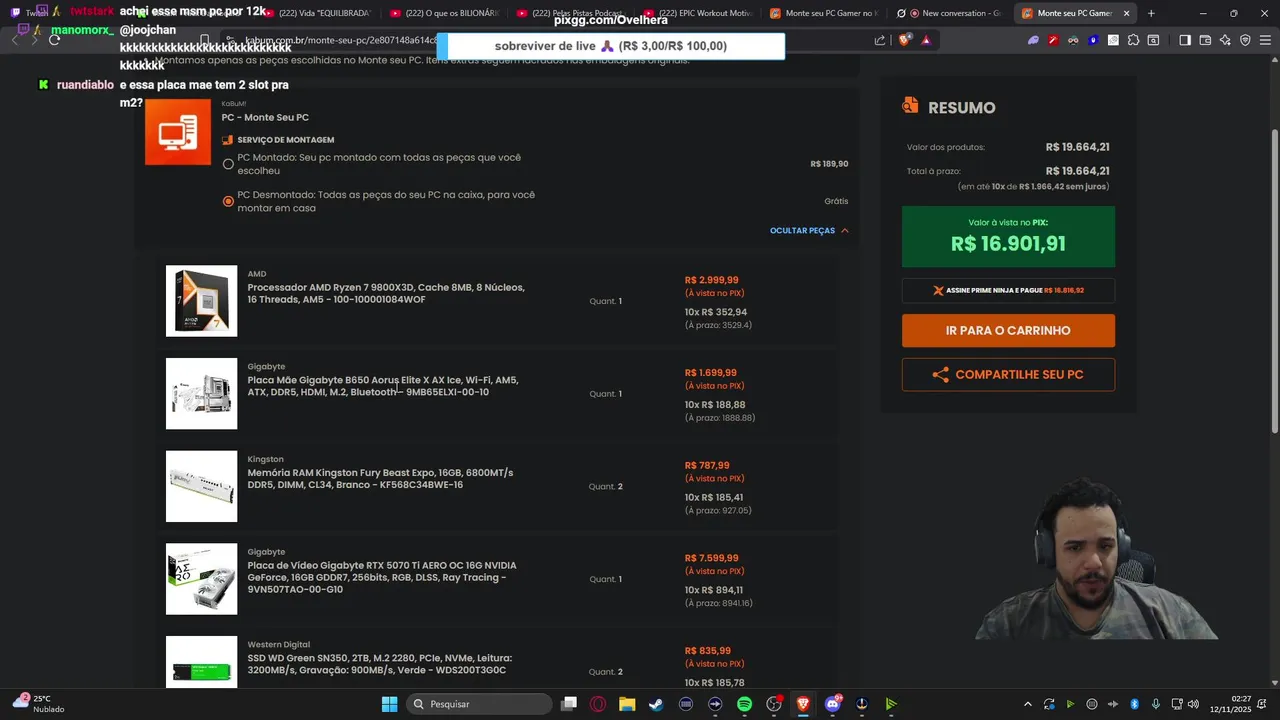The width and height of the screenshot is (1280, 720).
Task: Switch to New conversation tab
Action: tap(950, 13)
